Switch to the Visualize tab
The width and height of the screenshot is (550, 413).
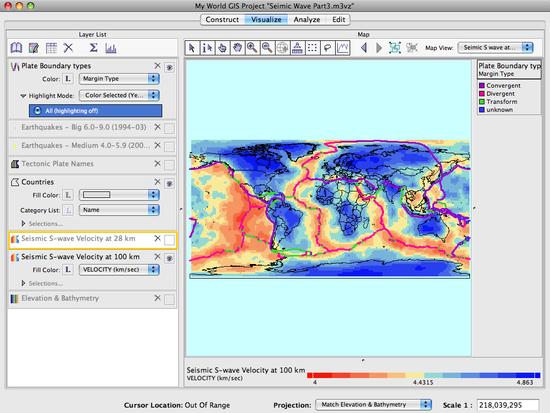tap(266, 20)
